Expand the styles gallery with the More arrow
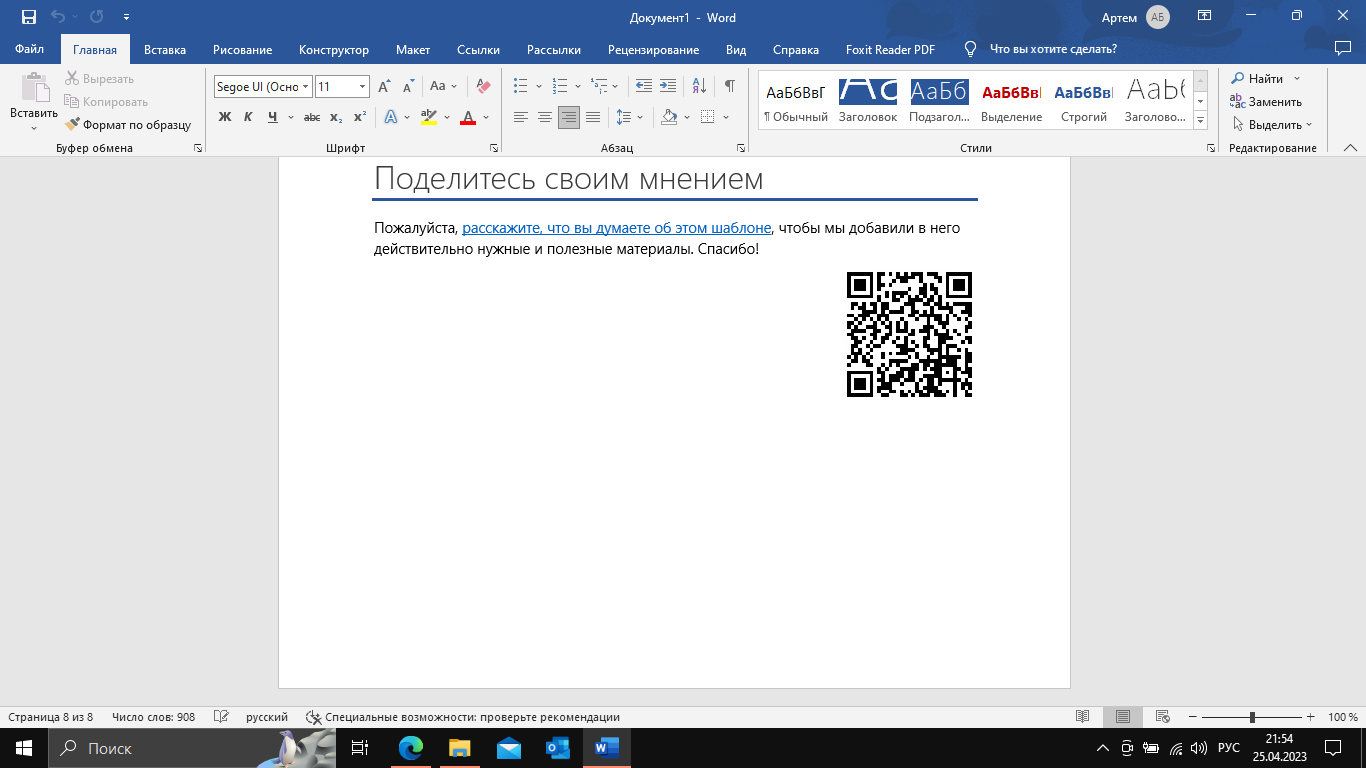The width and height of the screenshot is (1366, 768). 1200,121
